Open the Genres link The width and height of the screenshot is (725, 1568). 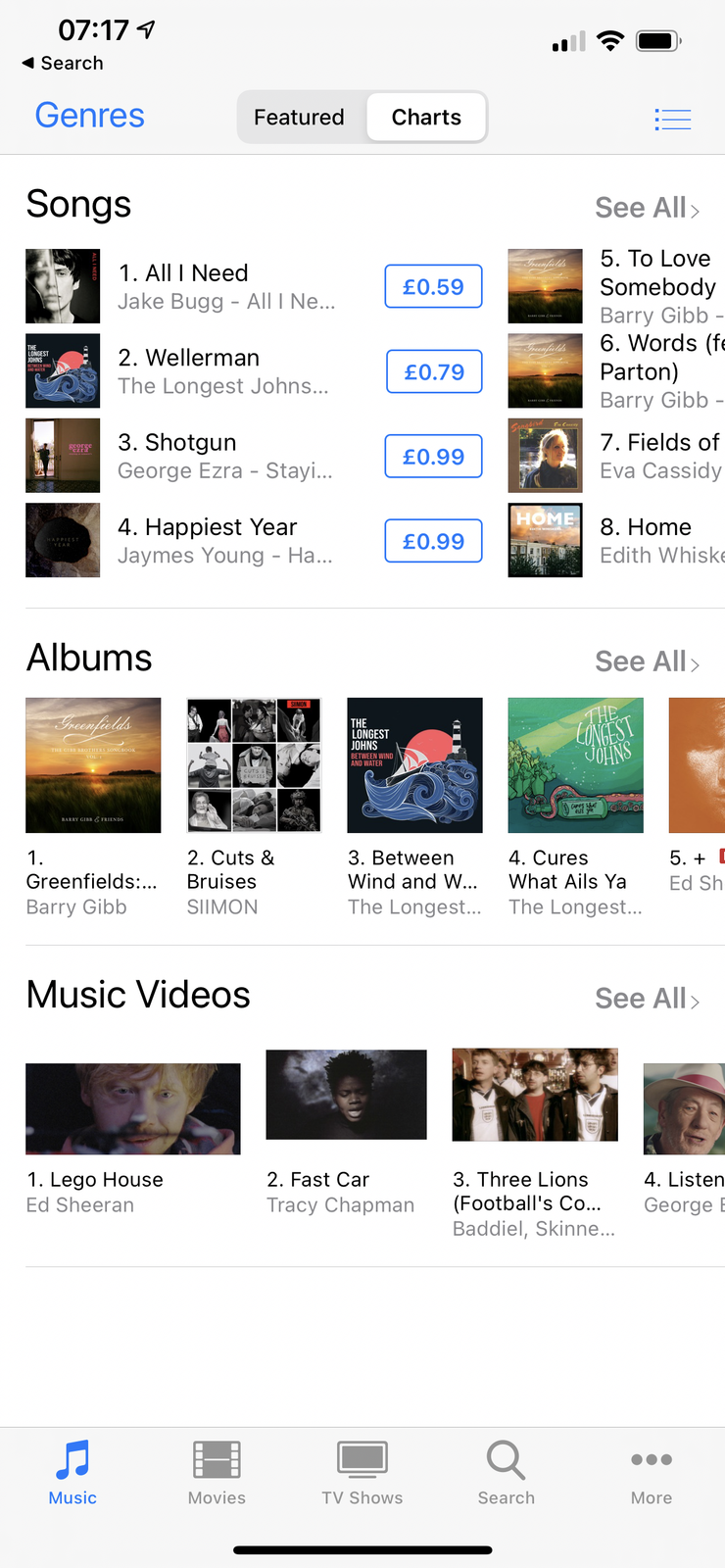[89, 116]
